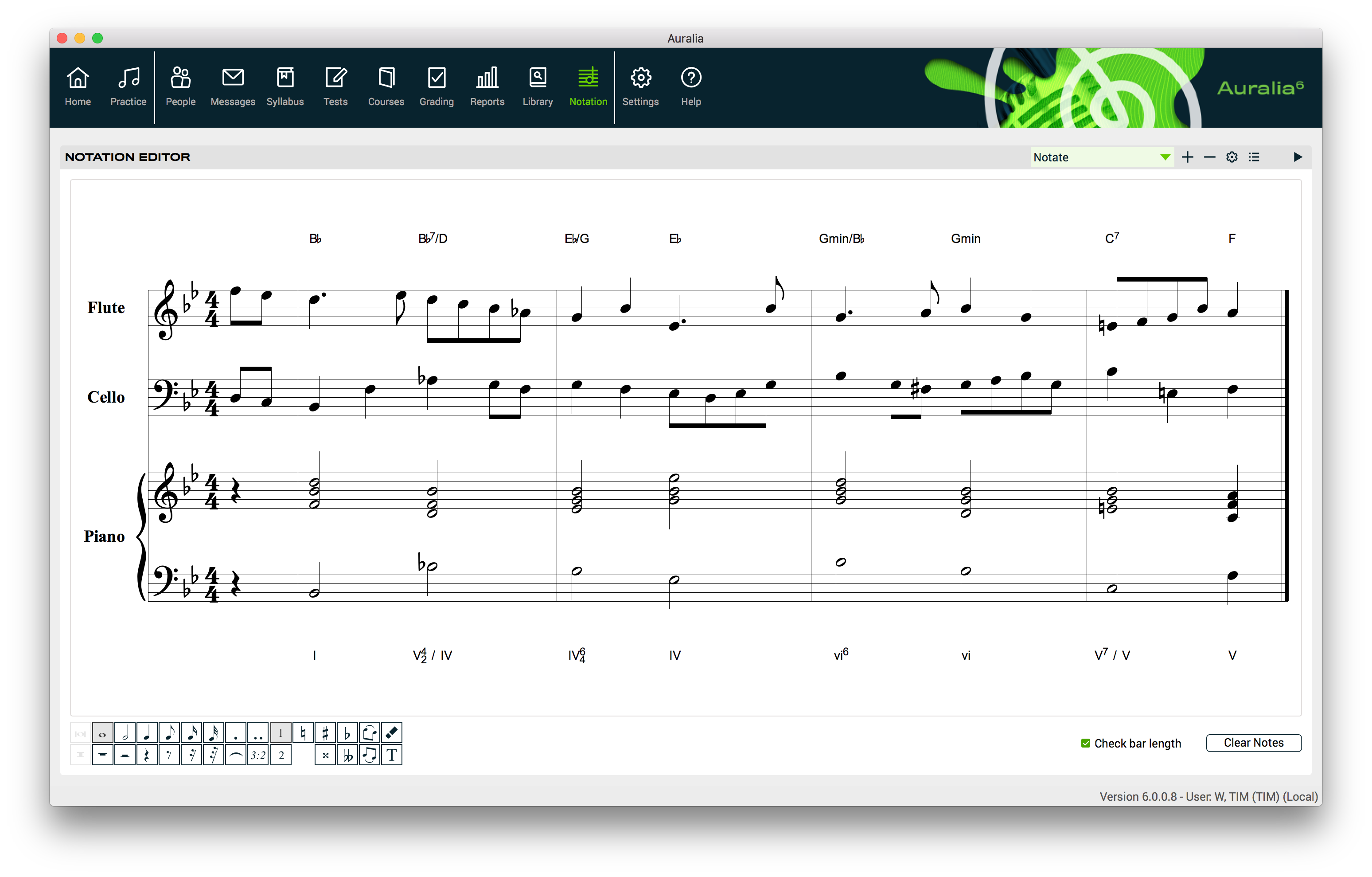The width and height of the screenshot is (1372, 877).
Task: Open notation editor gear settings
Action: (x=1232, y=157)
